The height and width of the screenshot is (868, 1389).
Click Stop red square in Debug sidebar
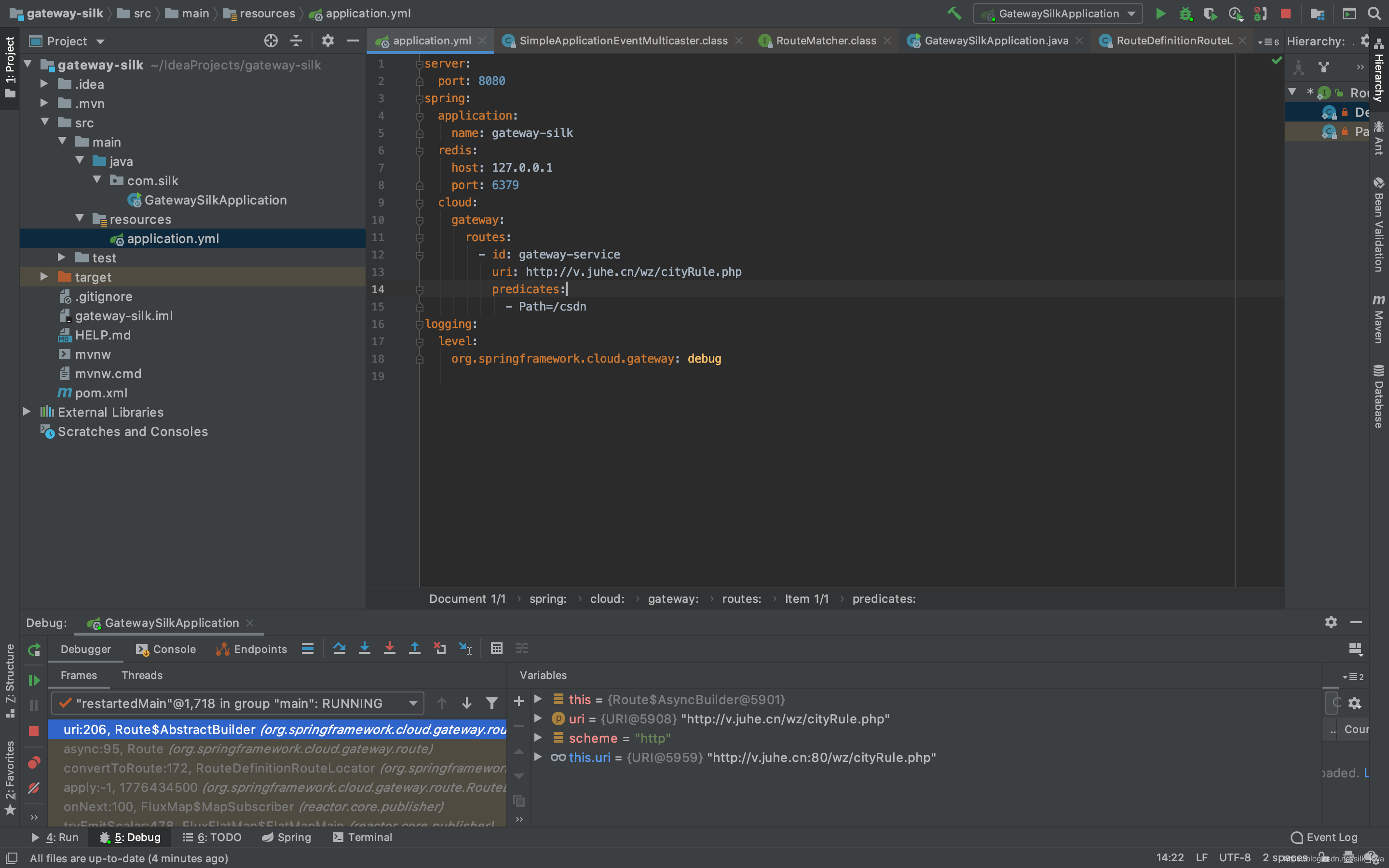coord(34,731)
